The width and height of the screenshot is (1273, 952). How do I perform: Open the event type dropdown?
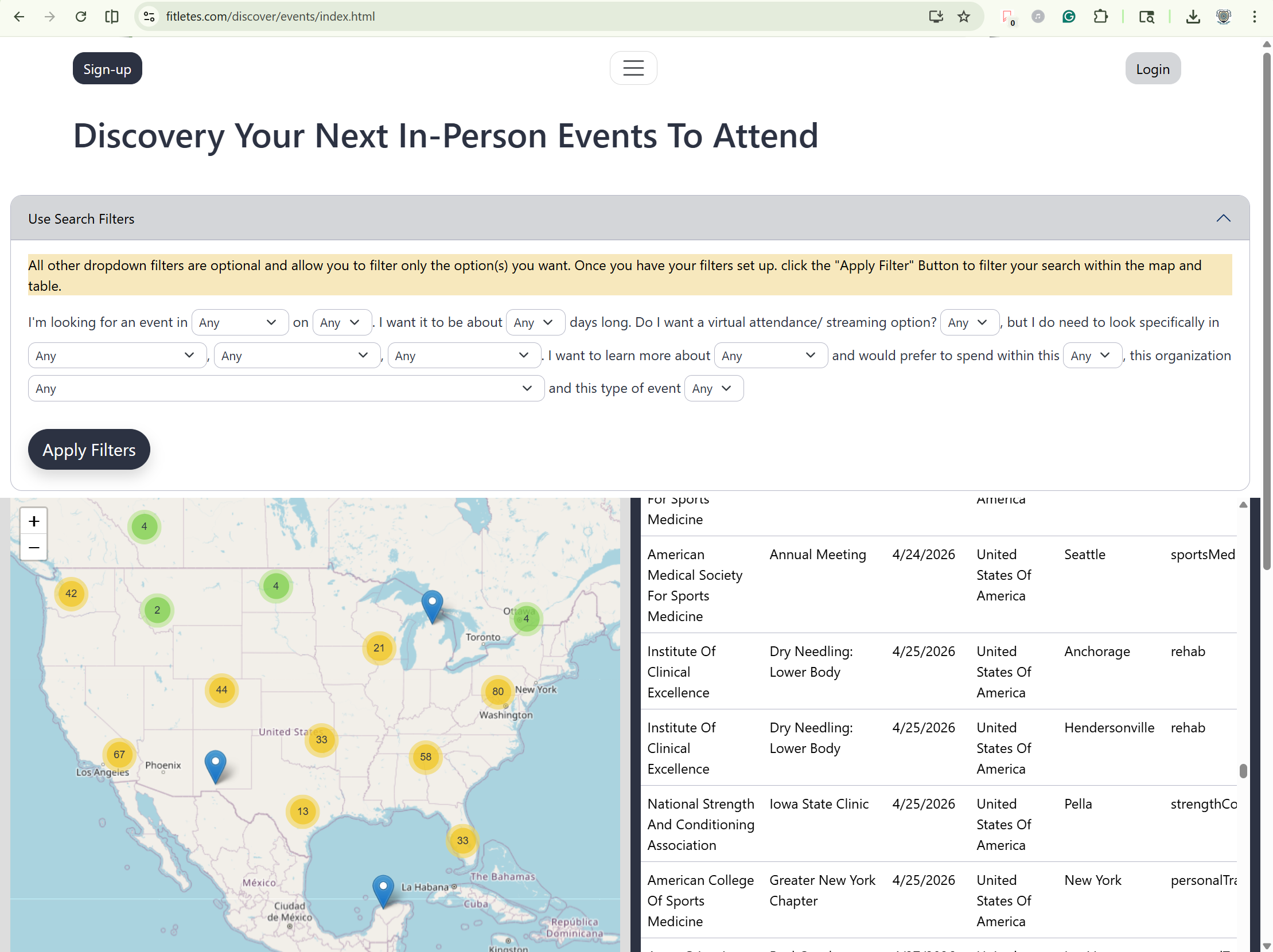tap(713, 389)
